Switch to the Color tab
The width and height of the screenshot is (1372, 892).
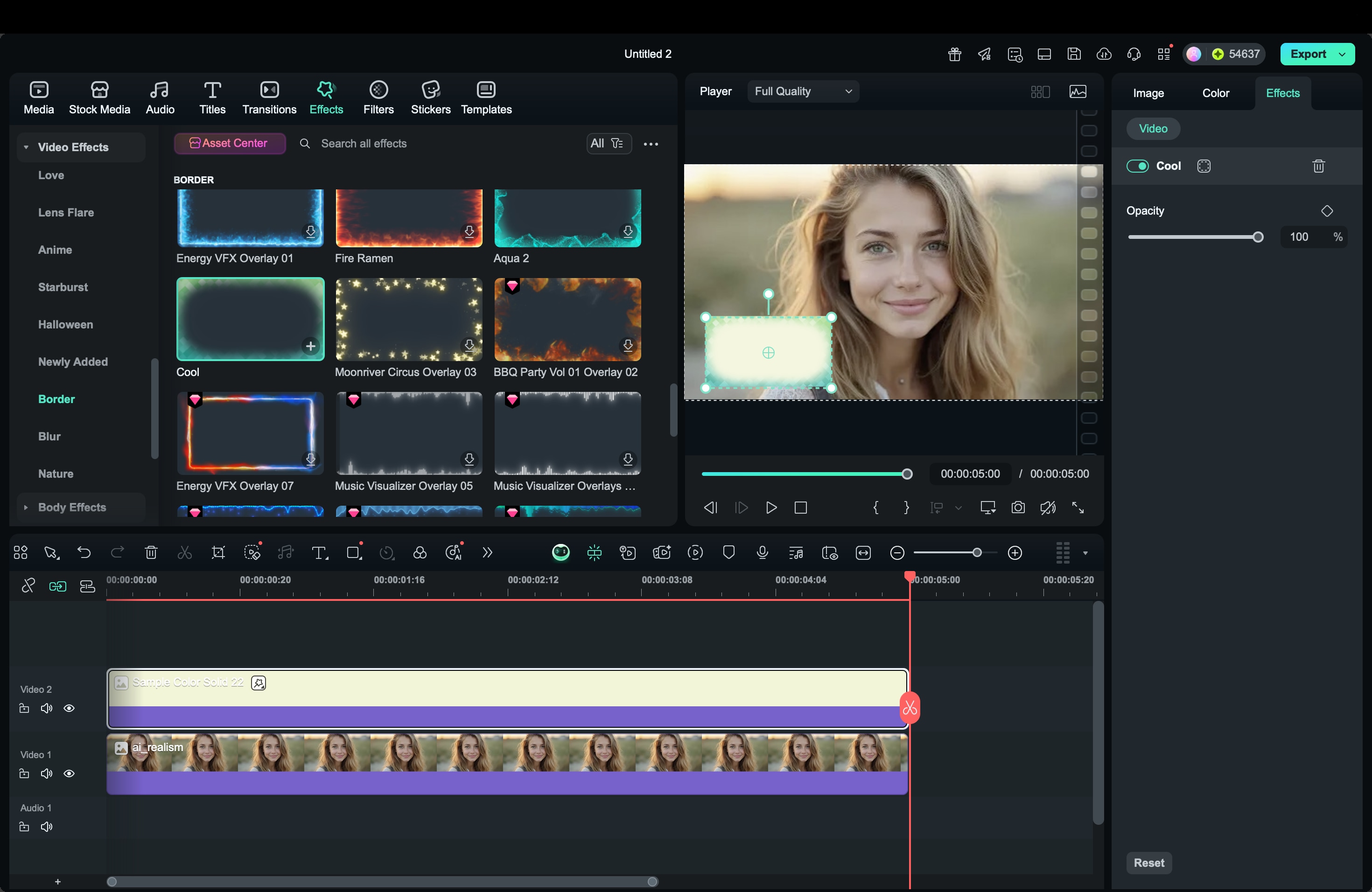tap(1215, 93)
